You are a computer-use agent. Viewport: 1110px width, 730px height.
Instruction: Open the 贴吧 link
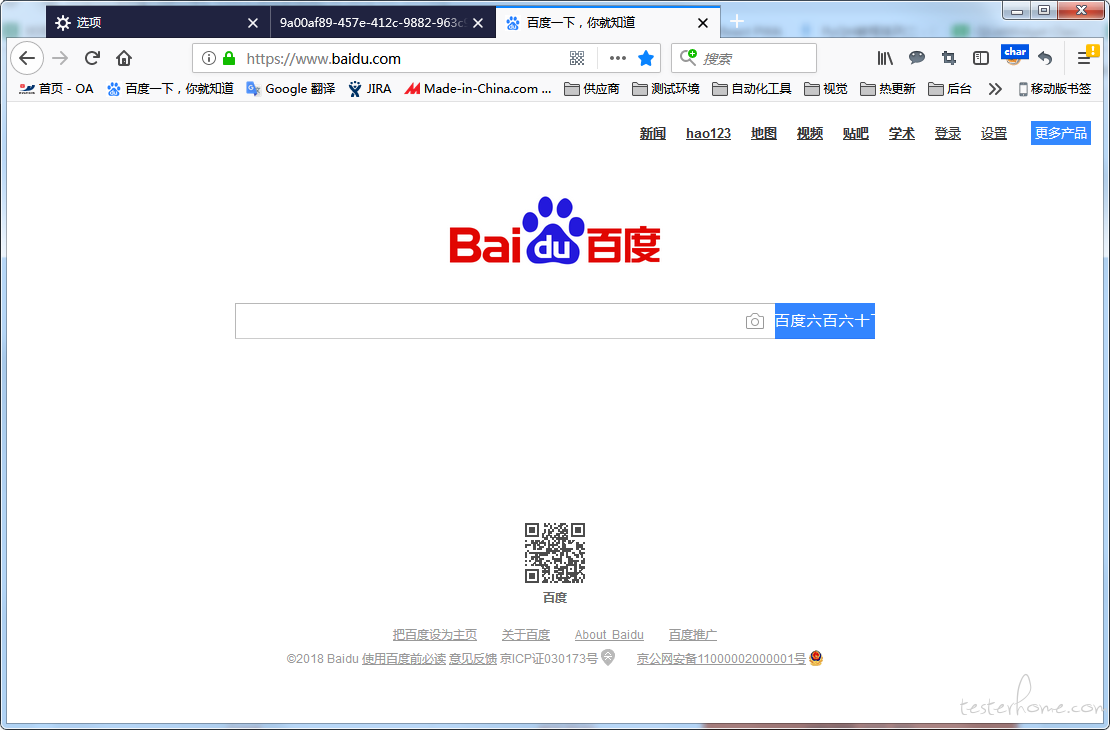click(x=856, y=133)
